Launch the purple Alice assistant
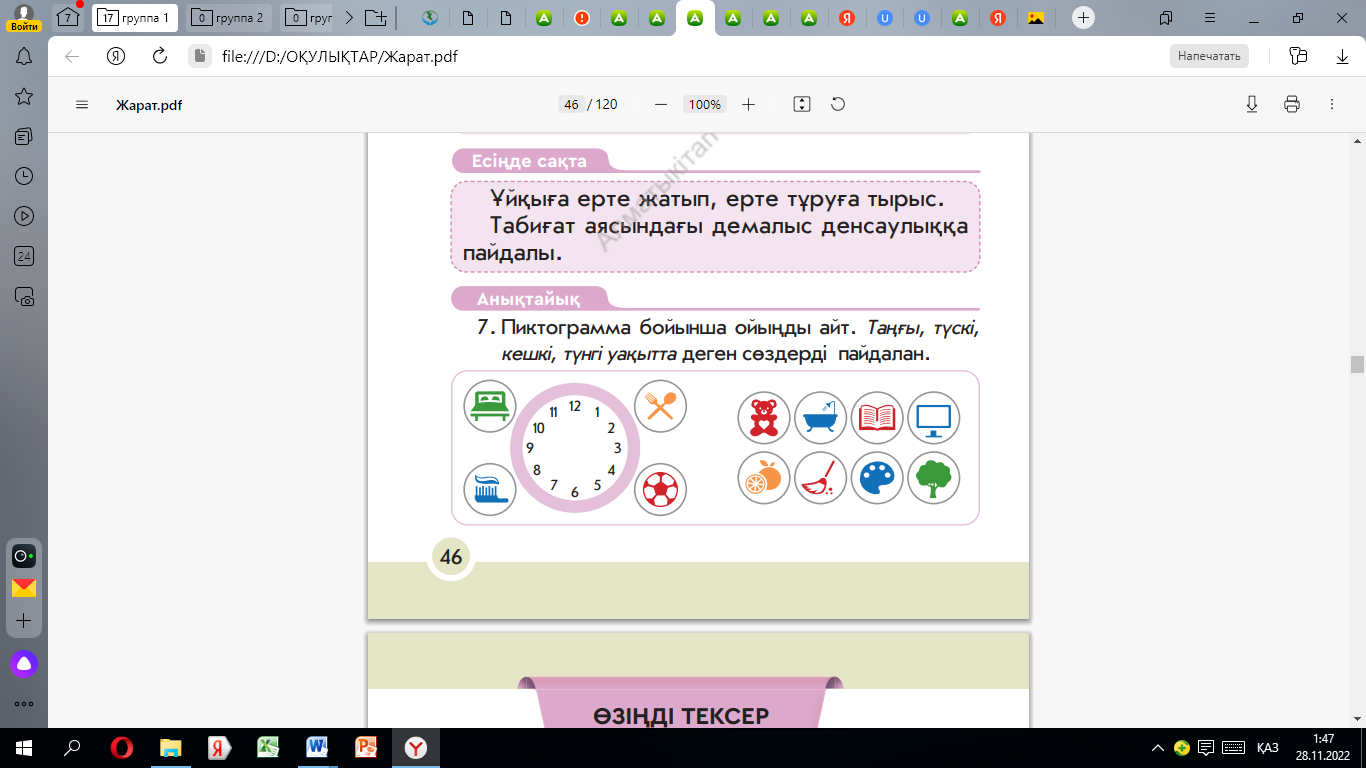Viewport: 1366px width, 768px height. pos(24,663)
